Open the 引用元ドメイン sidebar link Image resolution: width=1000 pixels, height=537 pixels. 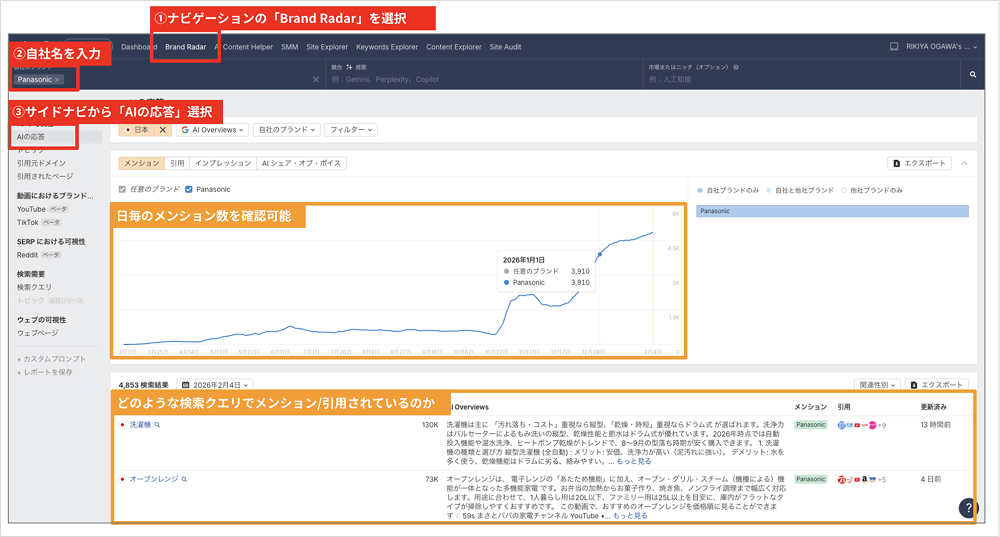tap(42, 163)
